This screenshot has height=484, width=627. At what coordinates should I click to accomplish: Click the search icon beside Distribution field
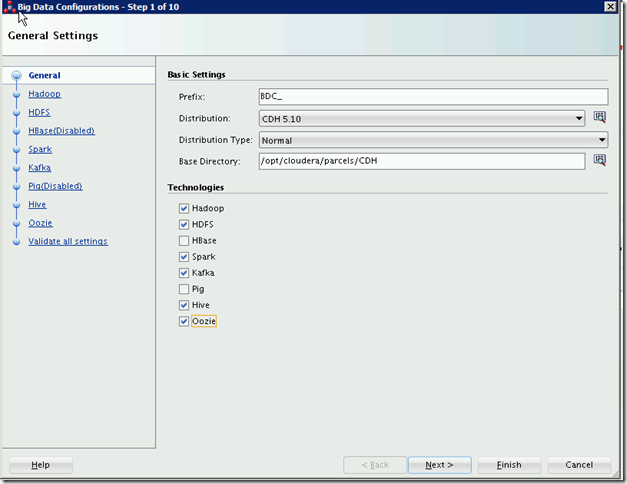[600, 118]
